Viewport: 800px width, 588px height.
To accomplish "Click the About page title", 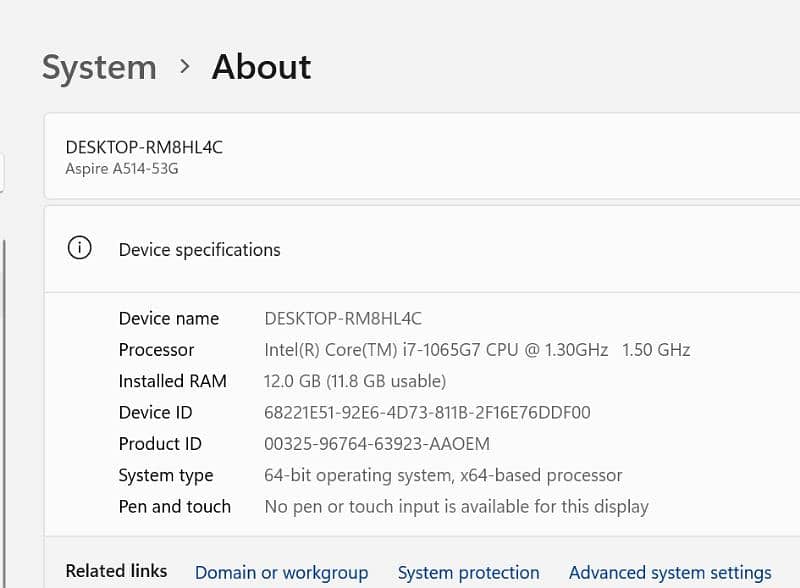I will click(x=261, y=67).
